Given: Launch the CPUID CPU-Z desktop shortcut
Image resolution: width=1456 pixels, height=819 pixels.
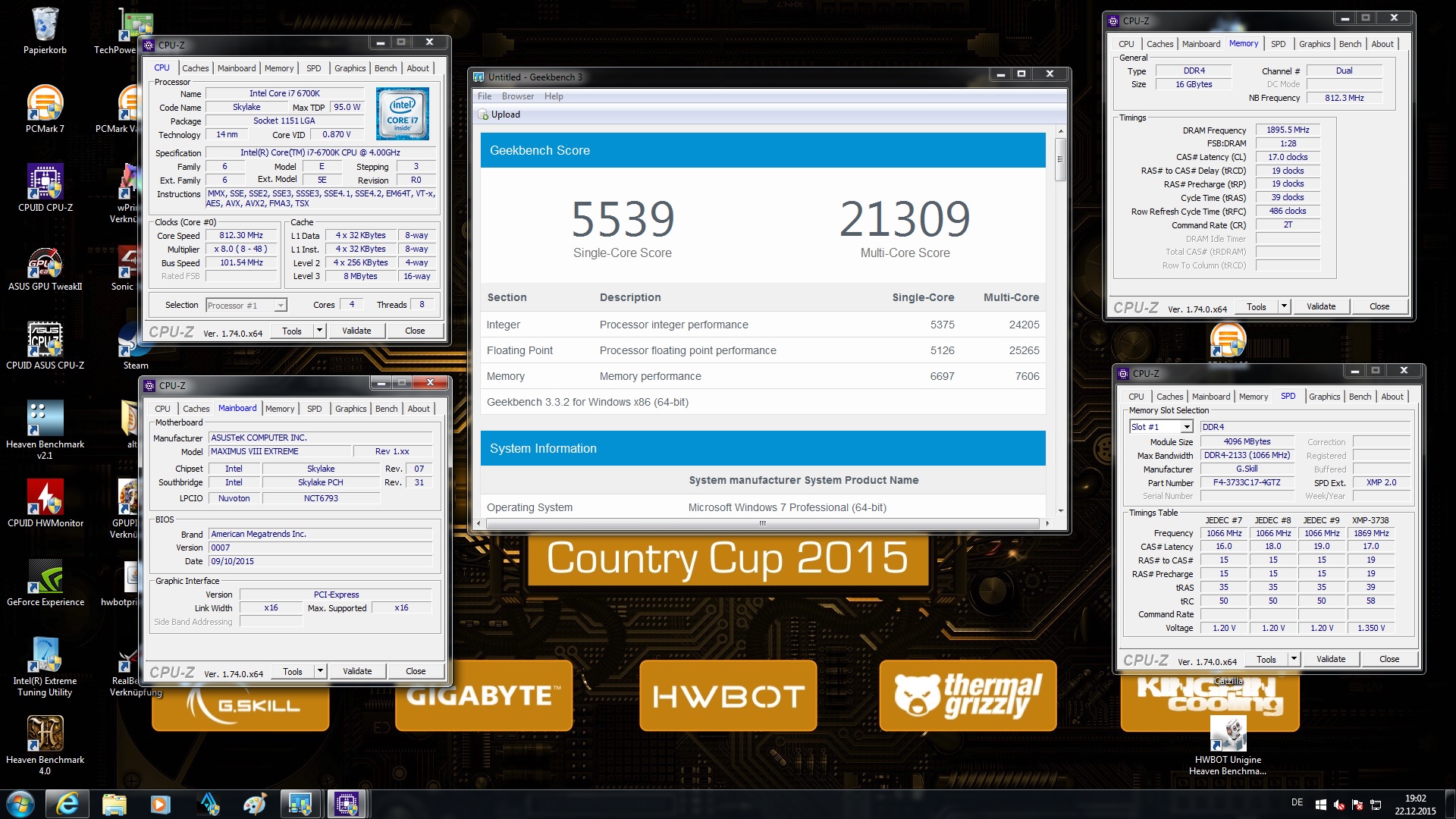Looking at the screenshot, I should point(45,187).
